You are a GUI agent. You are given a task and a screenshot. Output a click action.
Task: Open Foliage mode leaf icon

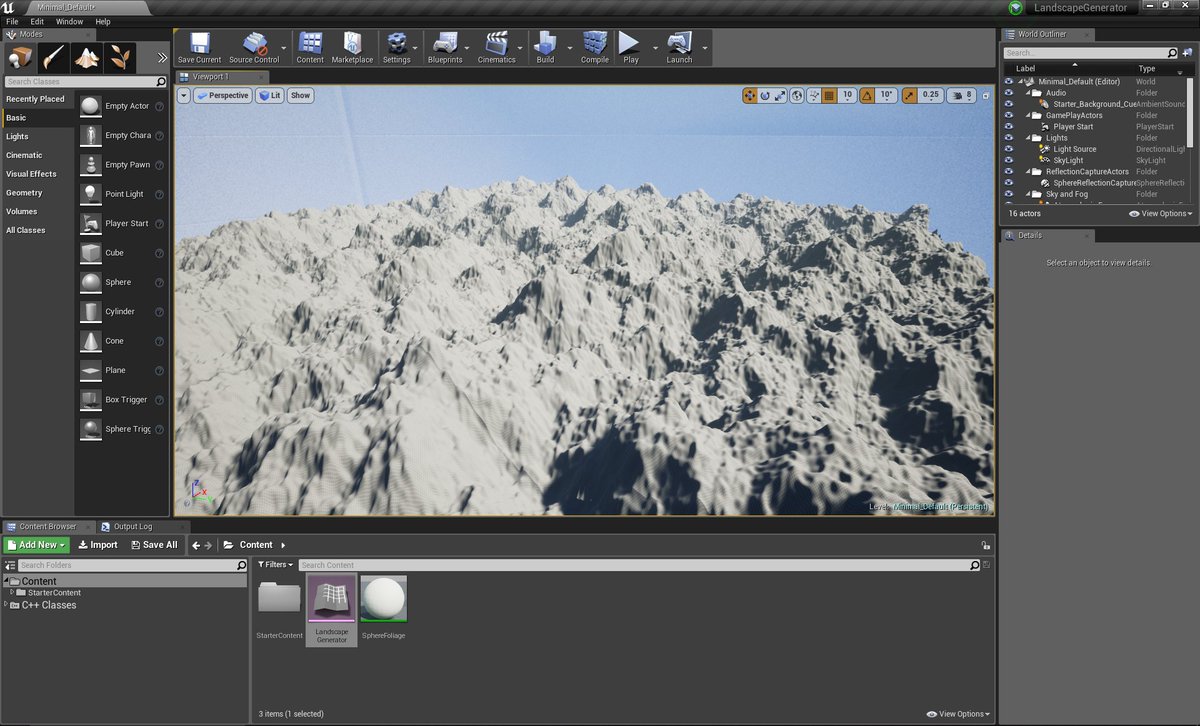point(120,57)
